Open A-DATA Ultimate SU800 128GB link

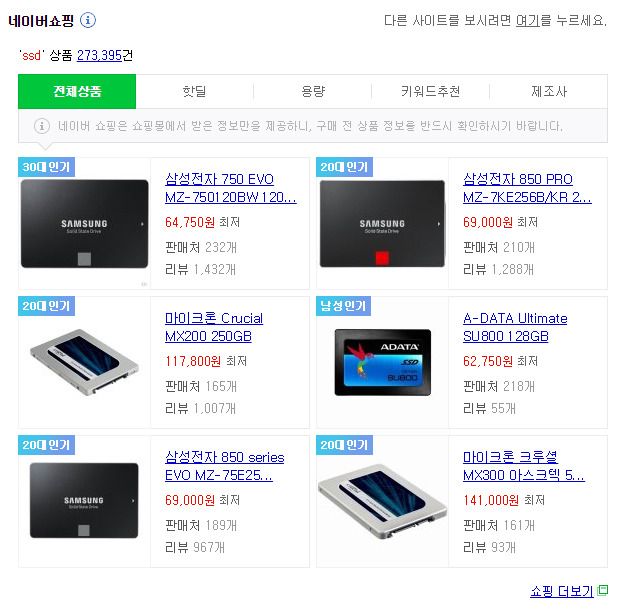point(515,327)
